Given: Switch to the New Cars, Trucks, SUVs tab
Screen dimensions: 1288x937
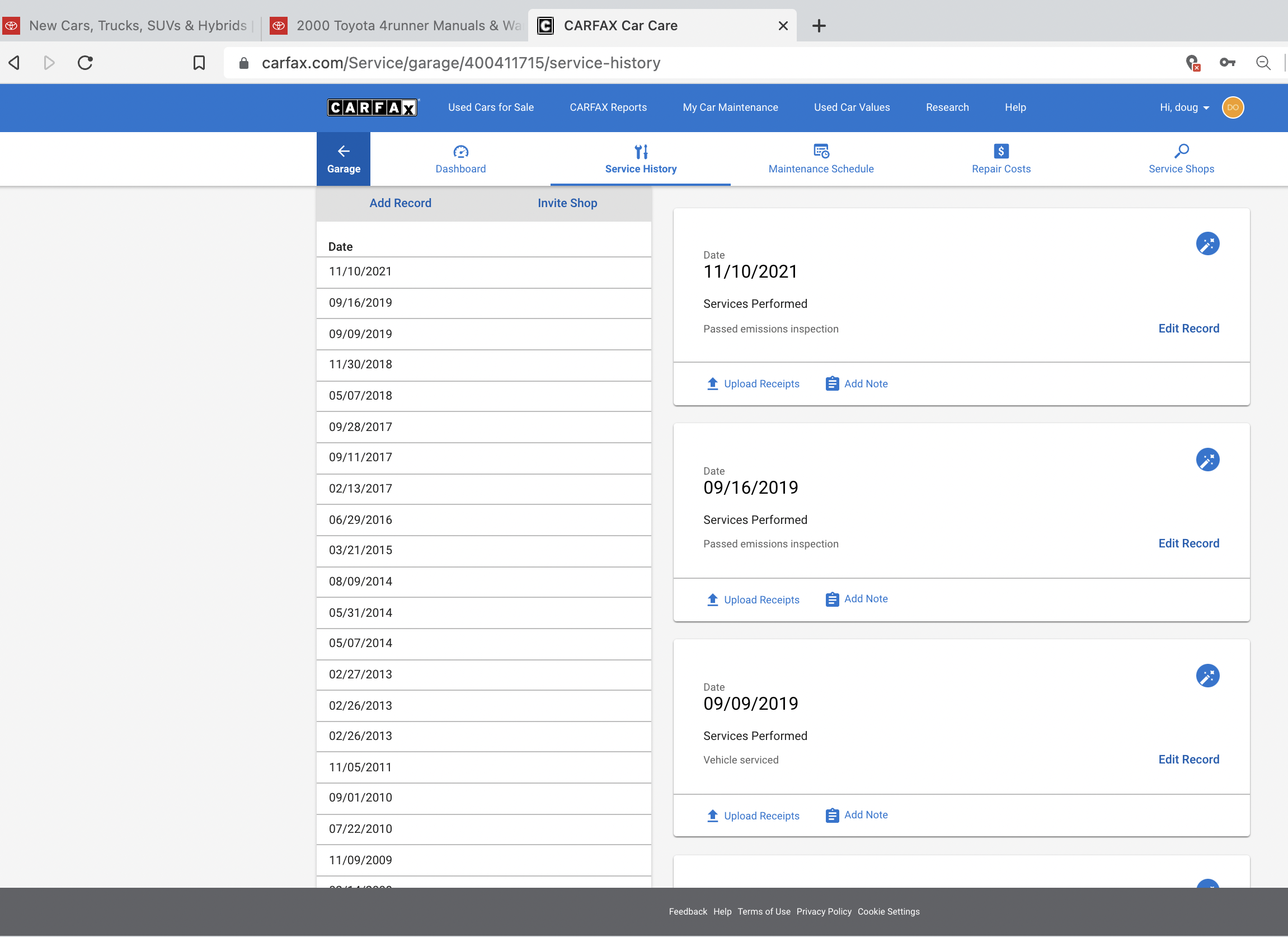Looking at the screenshot, I should [x=129, y=26].
